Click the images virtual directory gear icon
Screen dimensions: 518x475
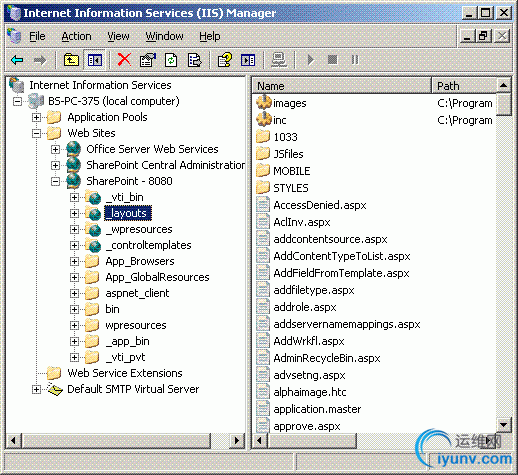click(x=264, y=103)
